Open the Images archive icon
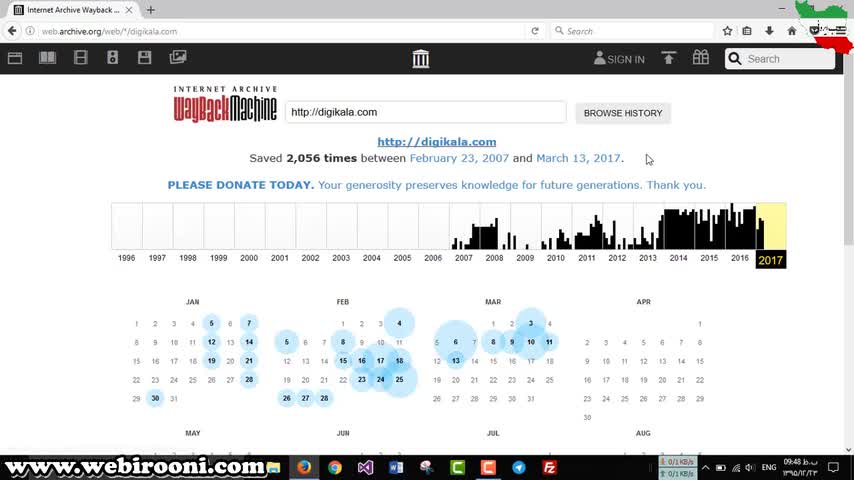Screen dimensions: 854x480 click(178, 57)
